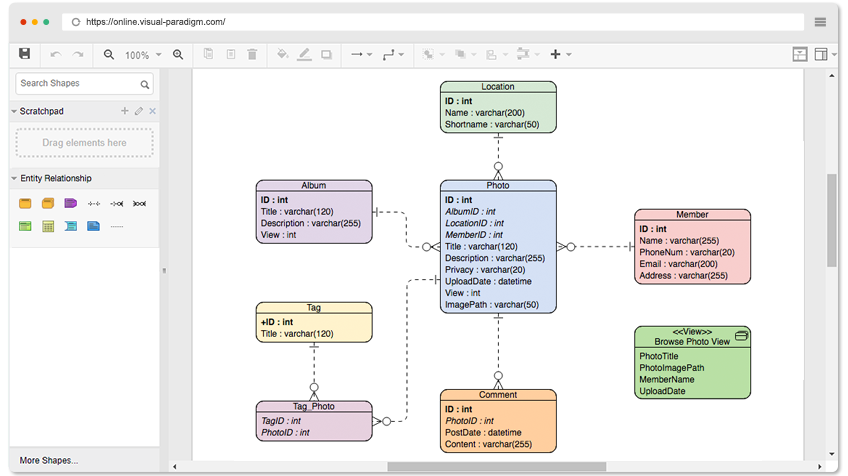Open the connection arrow style dropdown arrow
848x476 pixels.
pos(369,55)
